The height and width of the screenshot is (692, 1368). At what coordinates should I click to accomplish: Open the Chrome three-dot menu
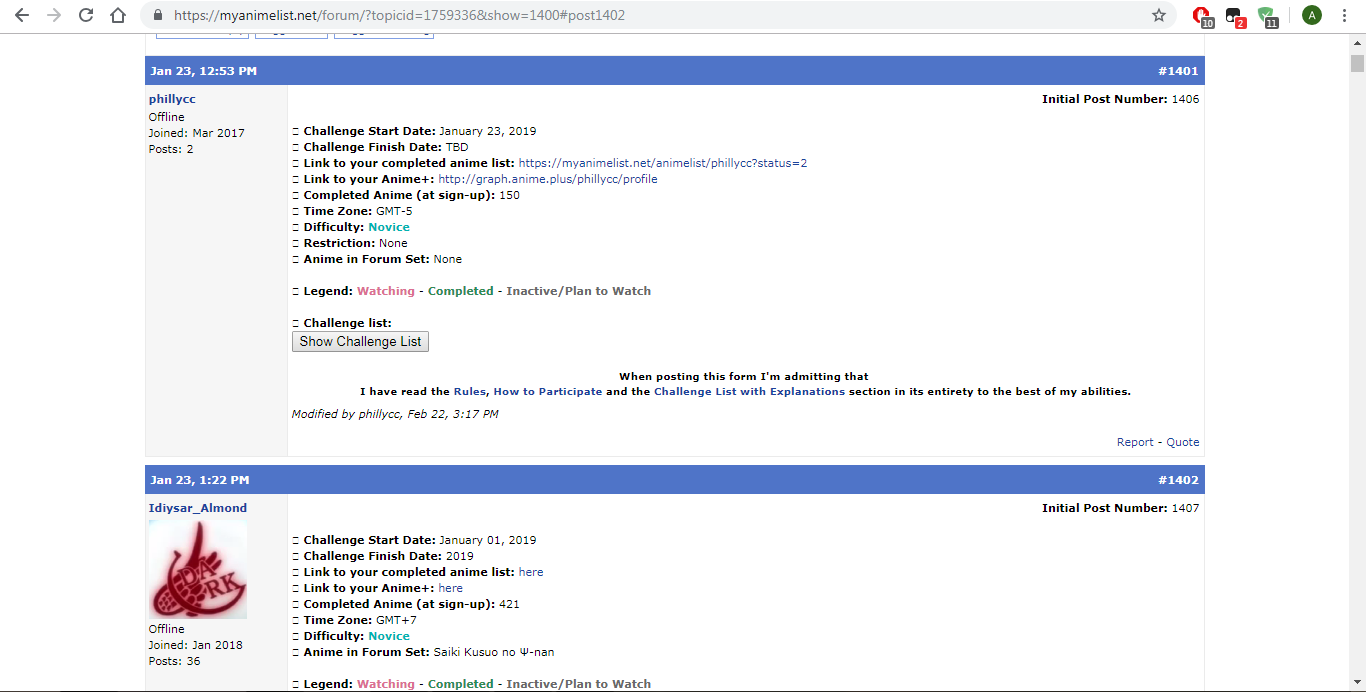pyautogui.click(x=1345, y=15)
